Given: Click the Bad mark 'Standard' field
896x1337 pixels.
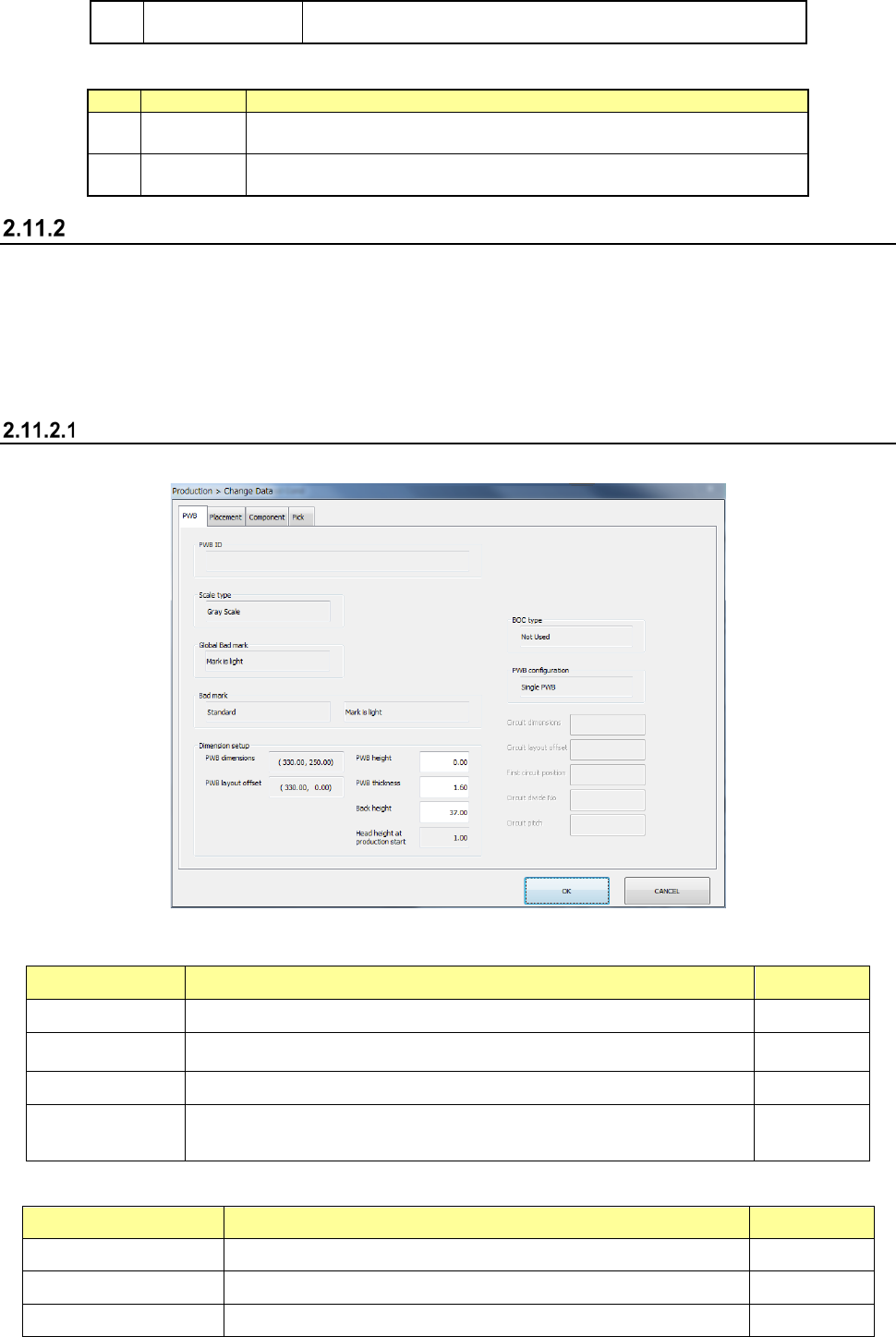Looking at the screenshot, I should pyautogui.click(x=266, y=712).
